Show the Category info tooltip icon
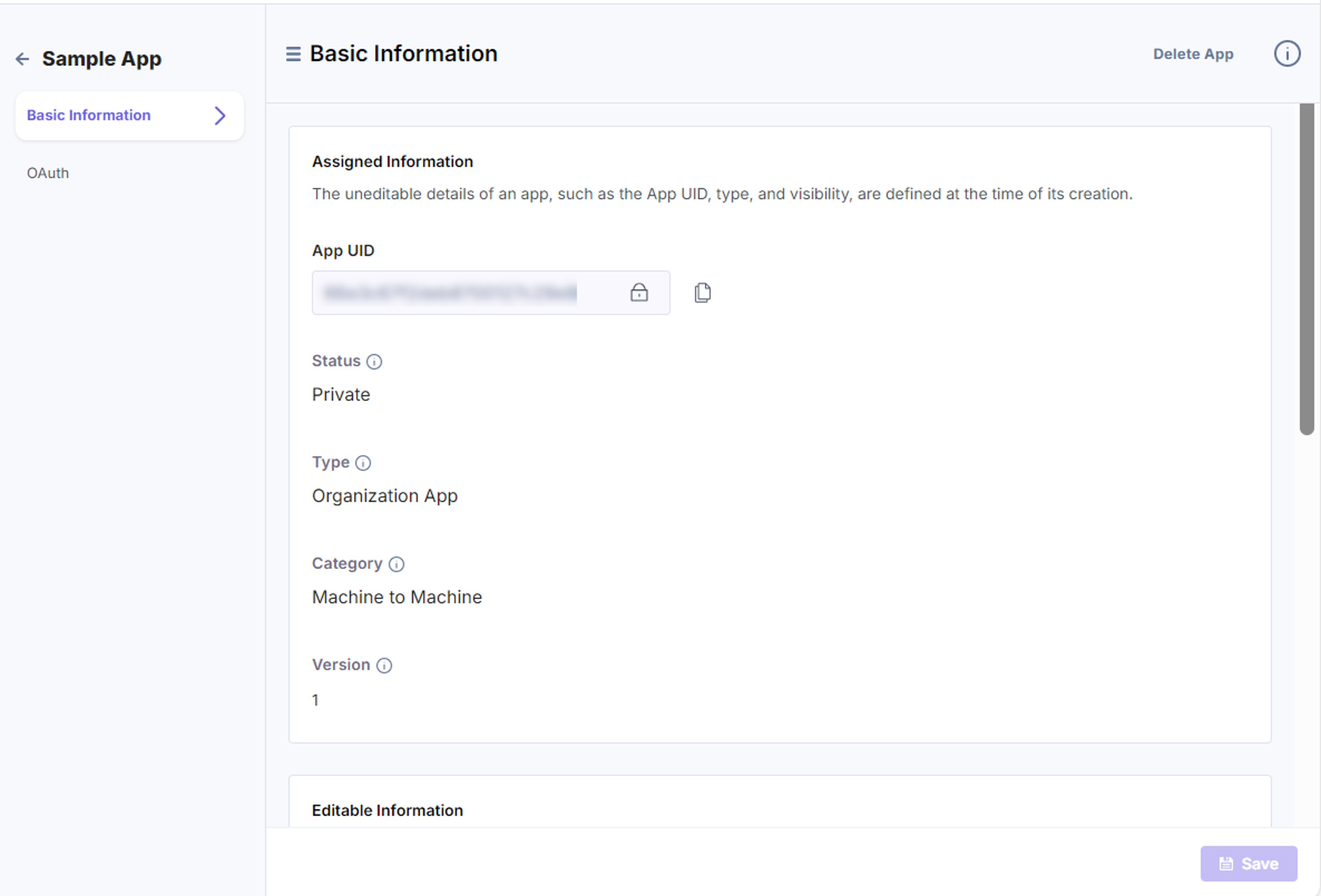 point(396,564)
